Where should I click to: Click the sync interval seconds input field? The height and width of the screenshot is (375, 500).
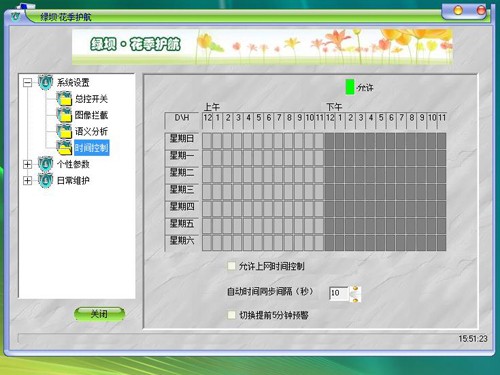(x=339, y=293)
